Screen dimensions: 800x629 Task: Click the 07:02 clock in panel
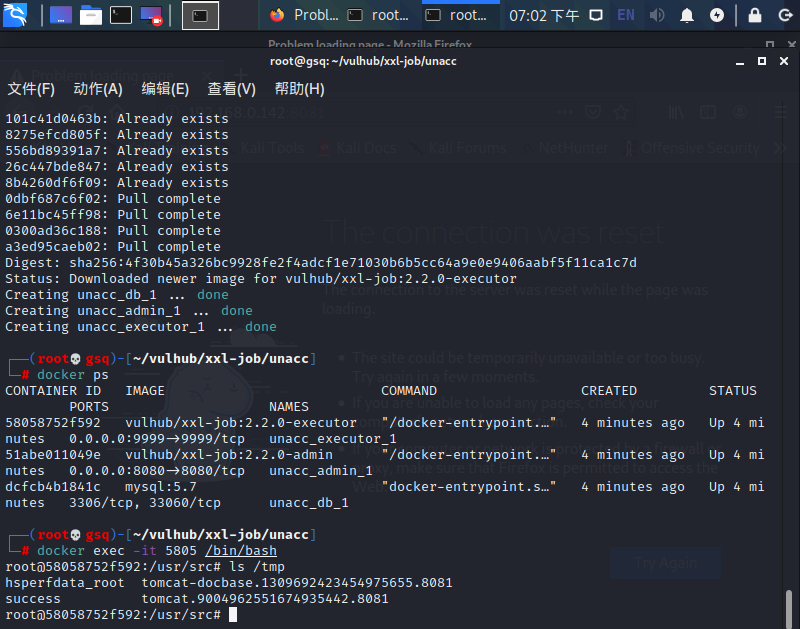coord(544,16)
